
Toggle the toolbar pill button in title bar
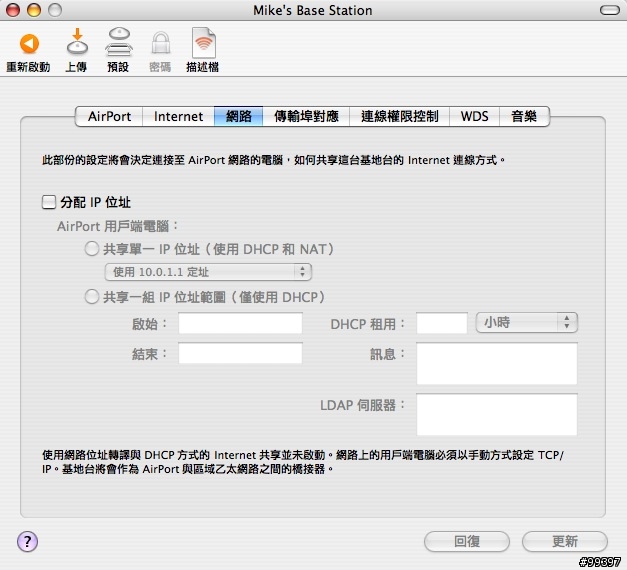click(610, 10)
